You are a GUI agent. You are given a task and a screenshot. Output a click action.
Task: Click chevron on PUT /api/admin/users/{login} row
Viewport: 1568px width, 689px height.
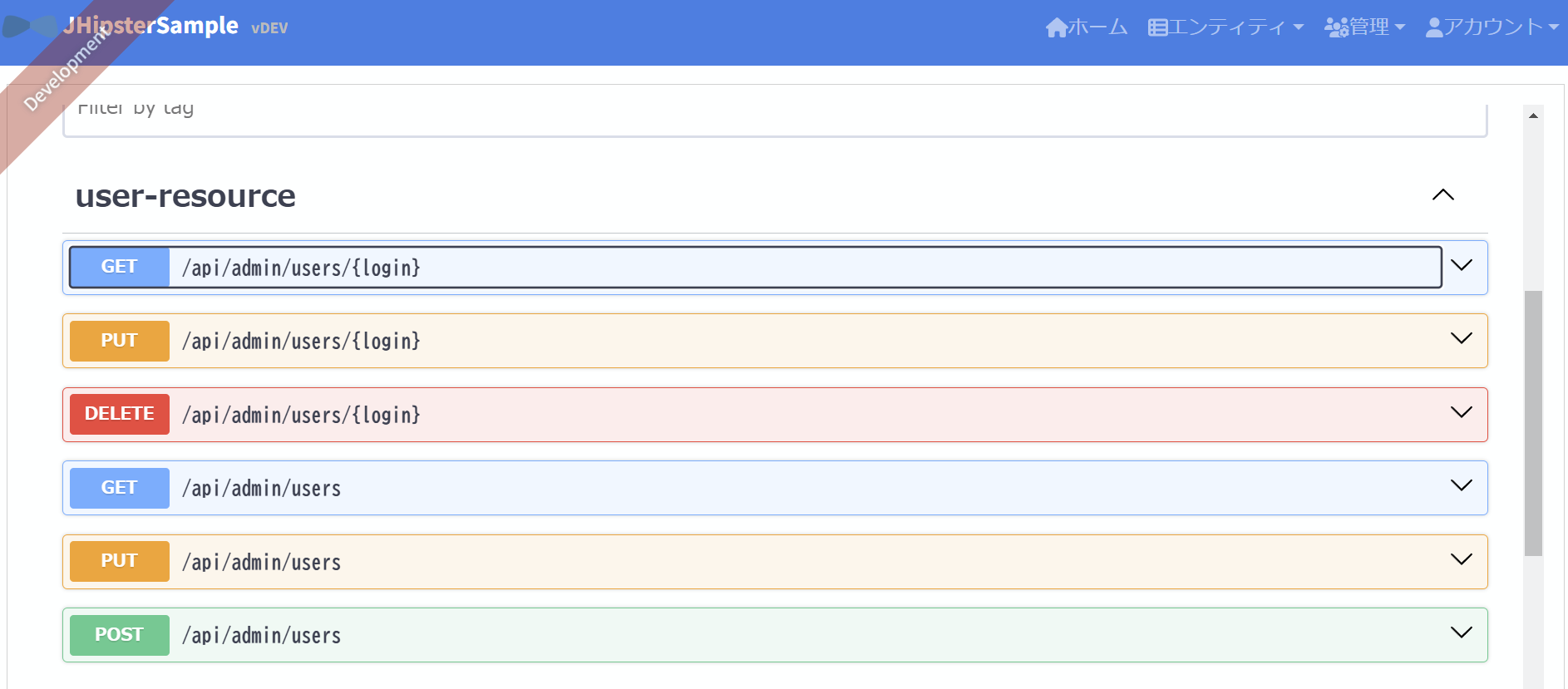[1462, 338]
